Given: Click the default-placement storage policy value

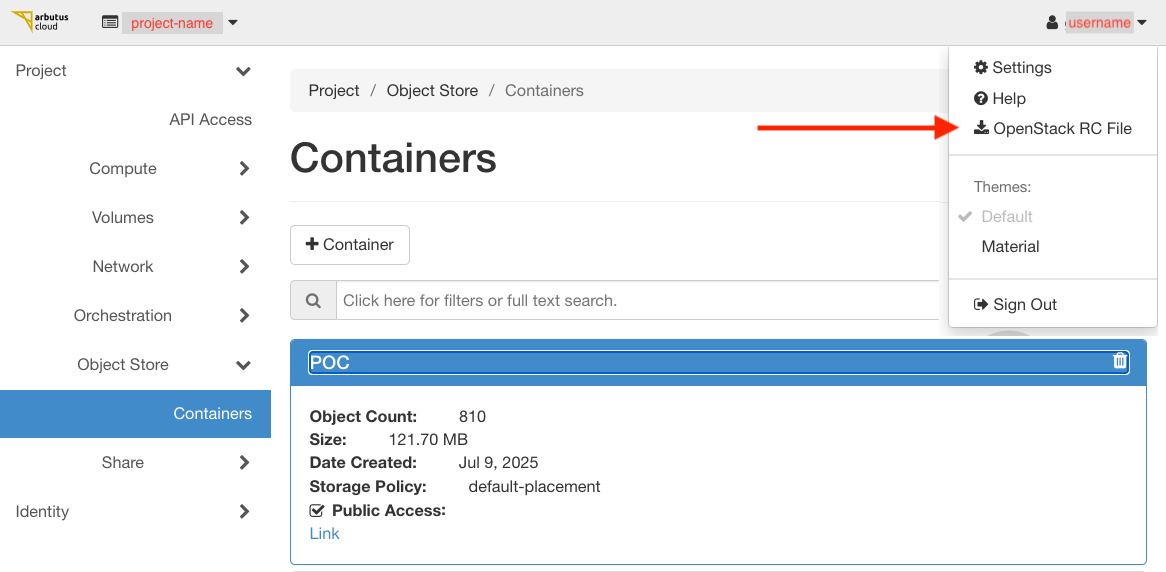Looking at the screenshot, I should click(x=534, y=487).
